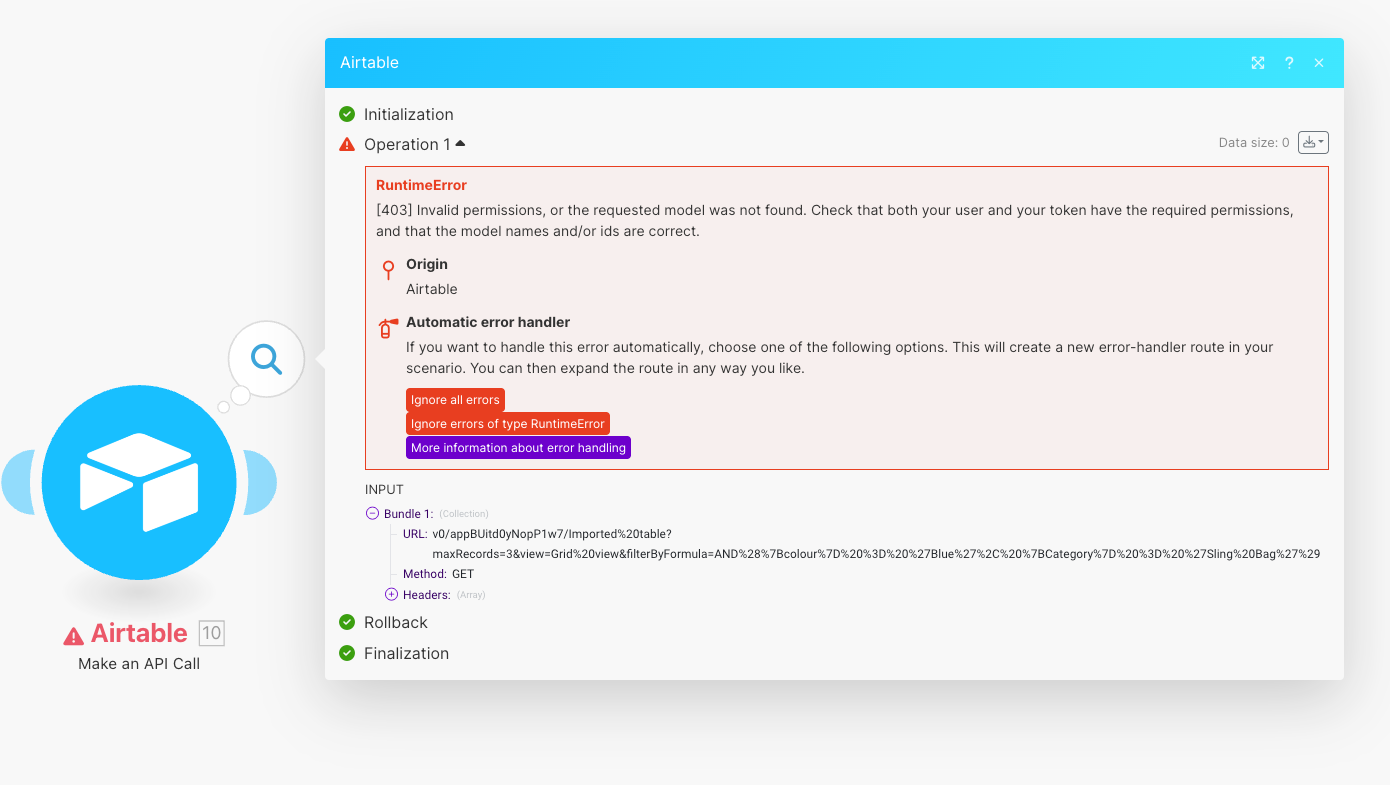Click the 403 Invalid permissions message
The image size is (1390, 785).
835,221
